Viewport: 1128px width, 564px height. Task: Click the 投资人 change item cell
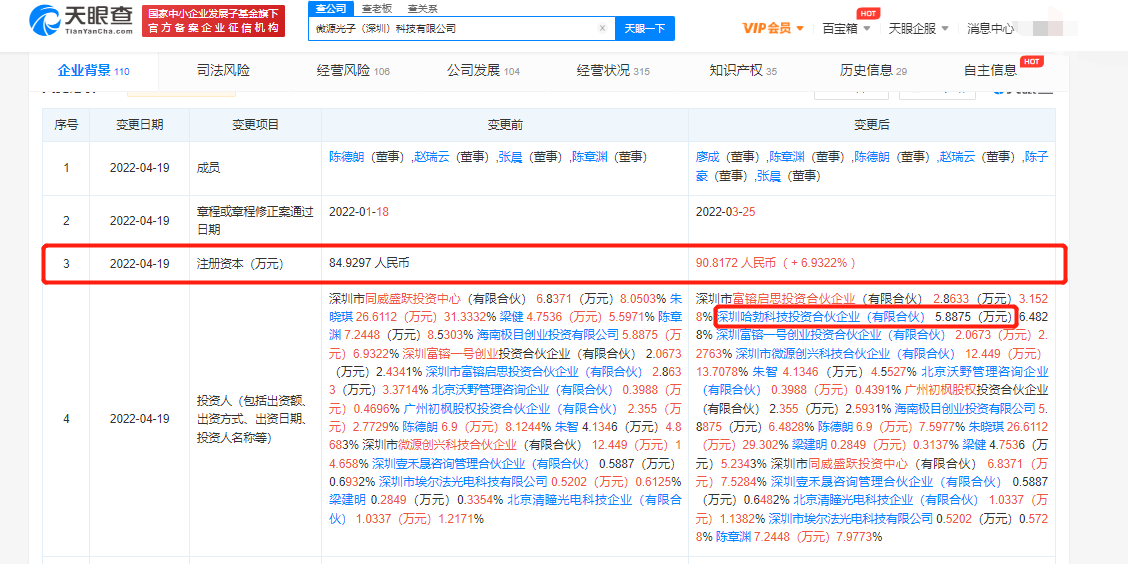255,419
